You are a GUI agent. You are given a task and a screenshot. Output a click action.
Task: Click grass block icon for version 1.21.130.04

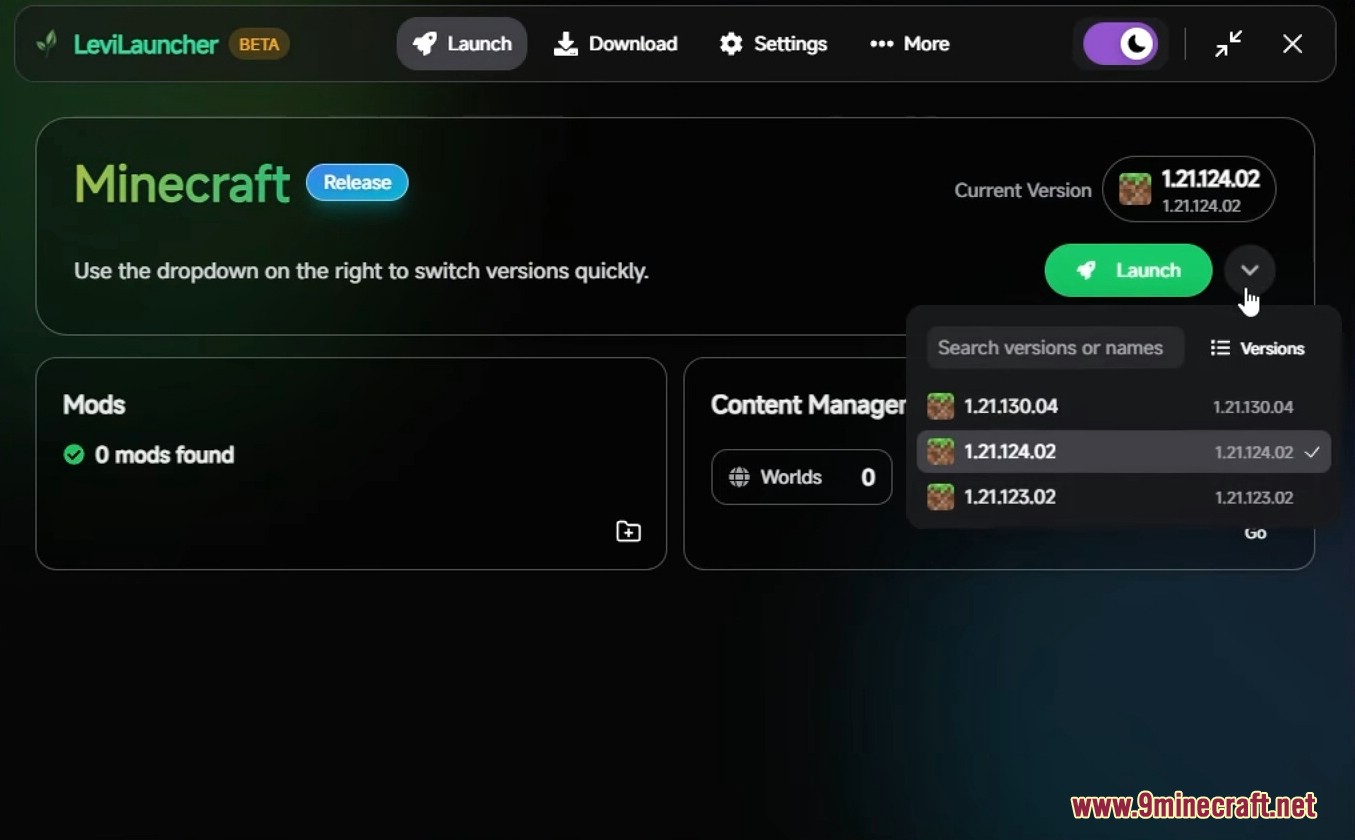point(940,406)
